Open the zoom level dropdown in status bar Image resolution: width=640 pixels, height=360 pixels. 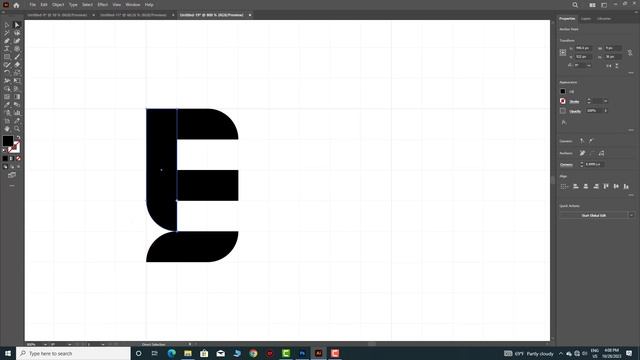tap(45, 344)
